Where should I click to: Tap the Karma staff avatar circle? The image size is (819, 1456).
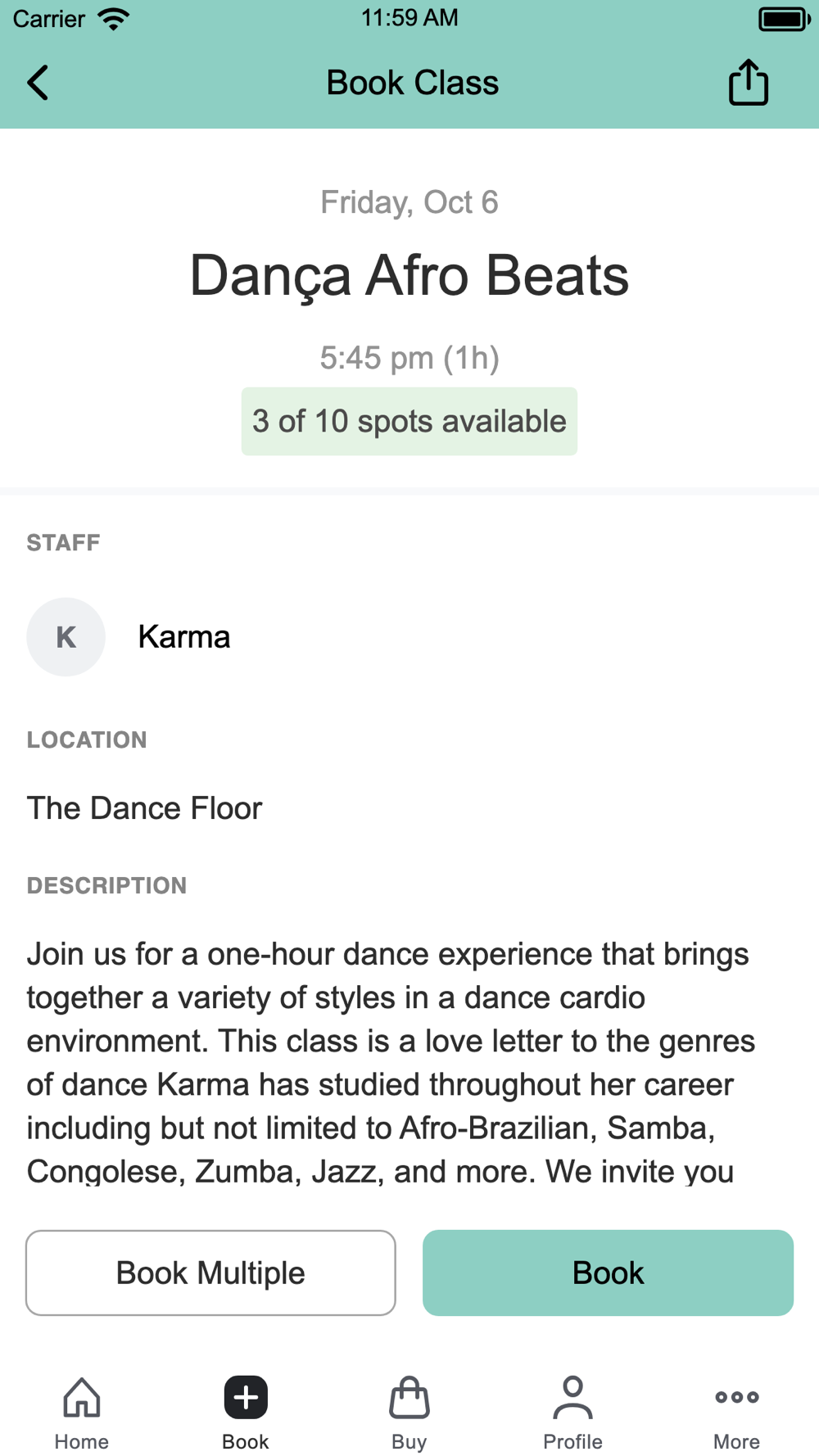tap(66, 636)
